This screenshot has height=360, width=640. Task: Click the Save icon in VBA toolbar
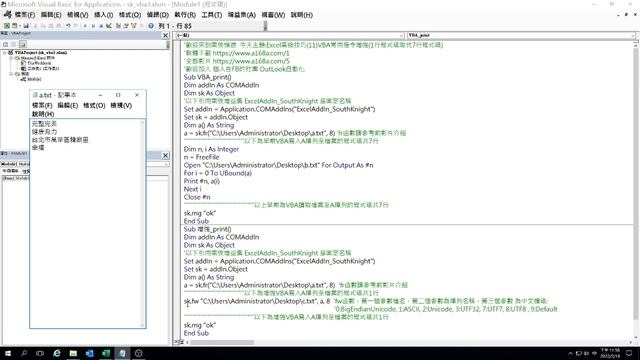tap(26, 26)
